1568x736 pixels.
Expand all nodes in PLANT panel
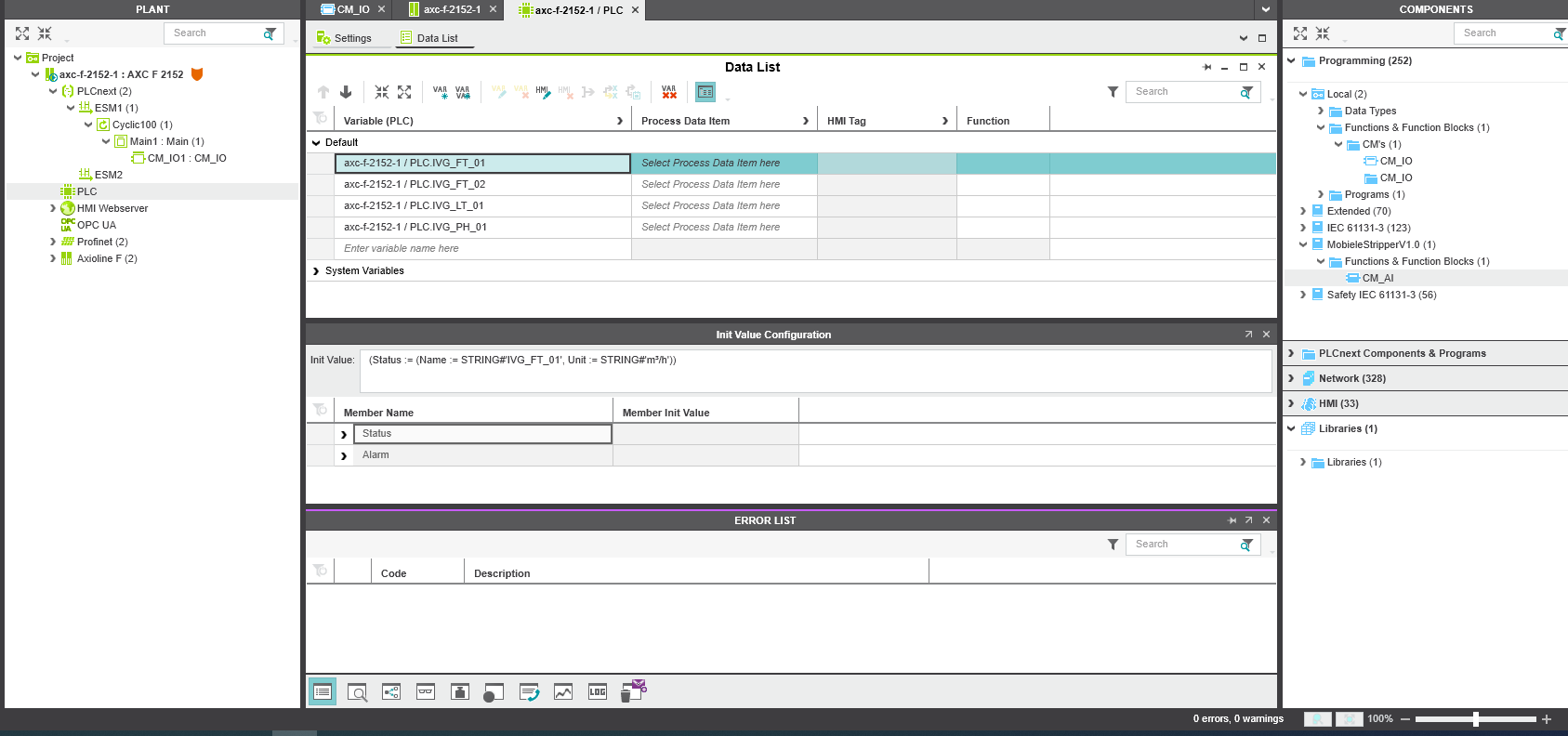coord(22,33)
